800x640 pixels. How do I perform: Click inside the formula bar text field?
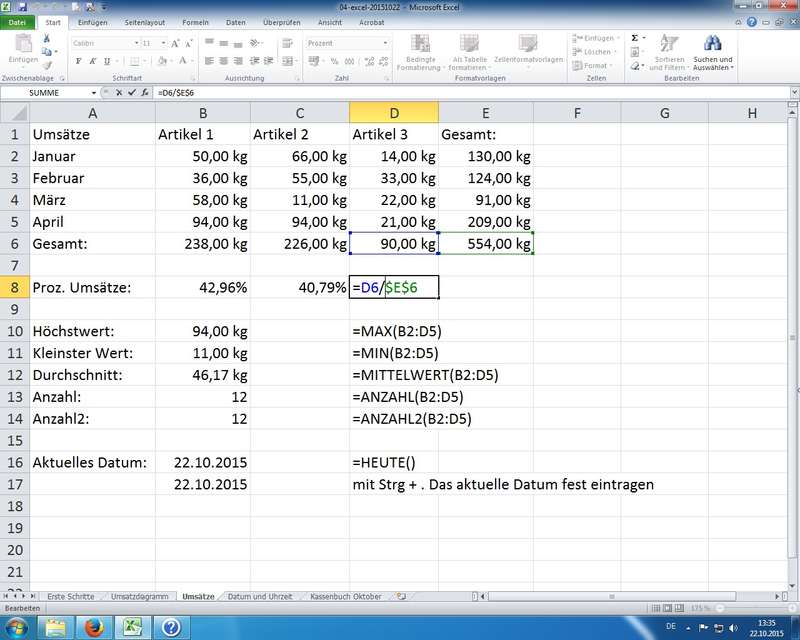(450, 92)
